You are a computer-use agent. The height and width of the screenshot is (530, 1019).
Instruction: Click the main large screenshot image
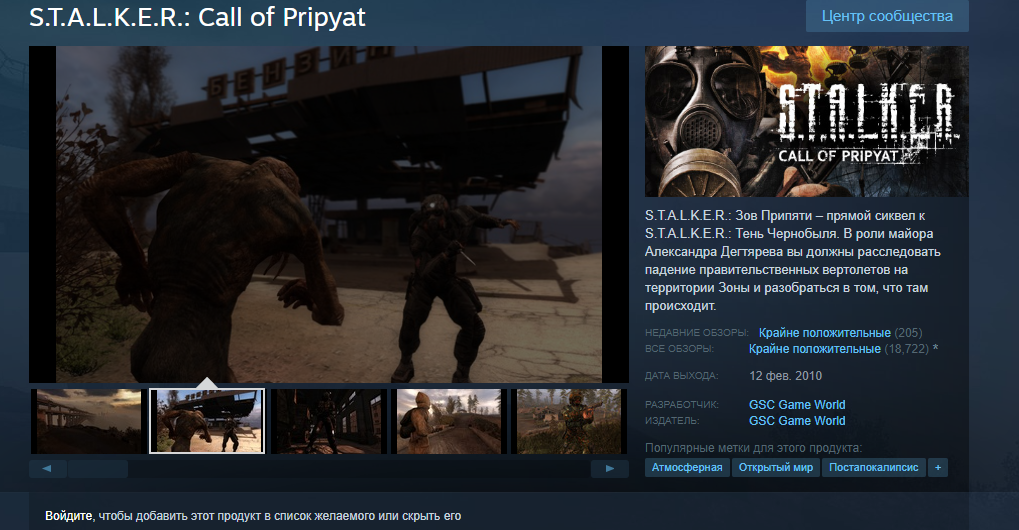(329, 214)
